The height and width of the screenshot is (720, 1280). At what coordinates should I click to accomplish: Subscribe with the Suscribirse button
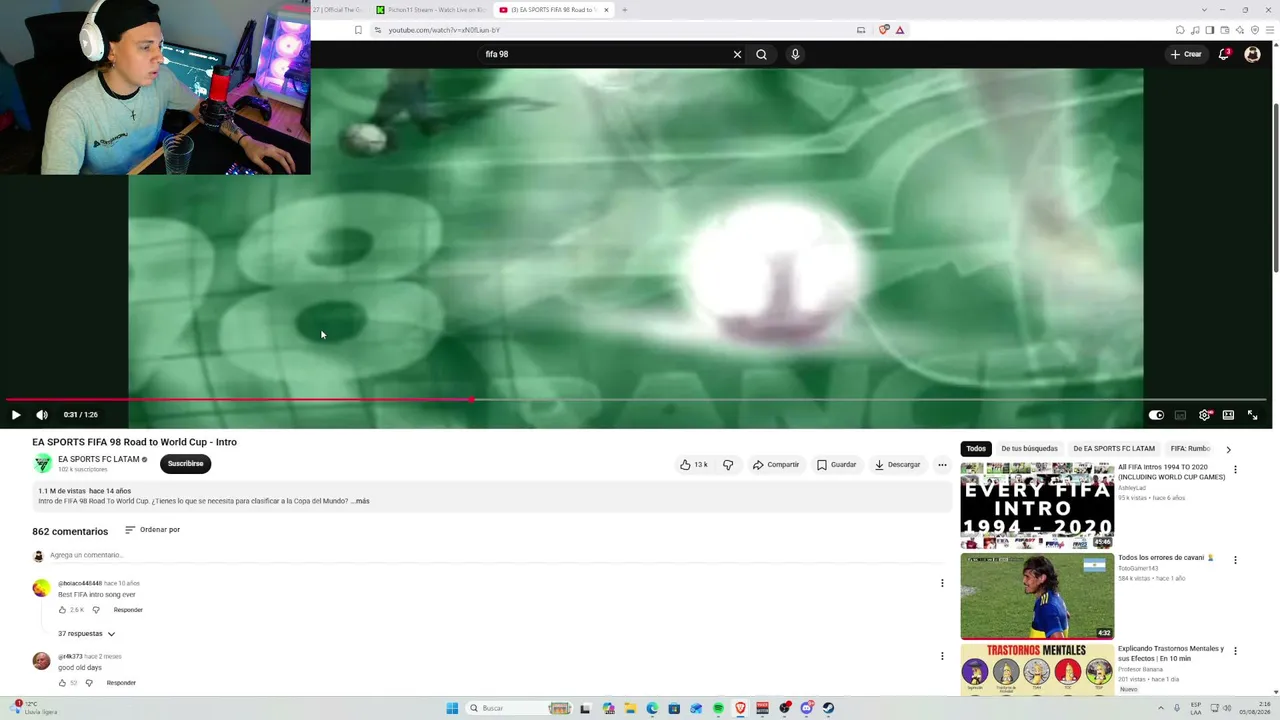[185, 464]
